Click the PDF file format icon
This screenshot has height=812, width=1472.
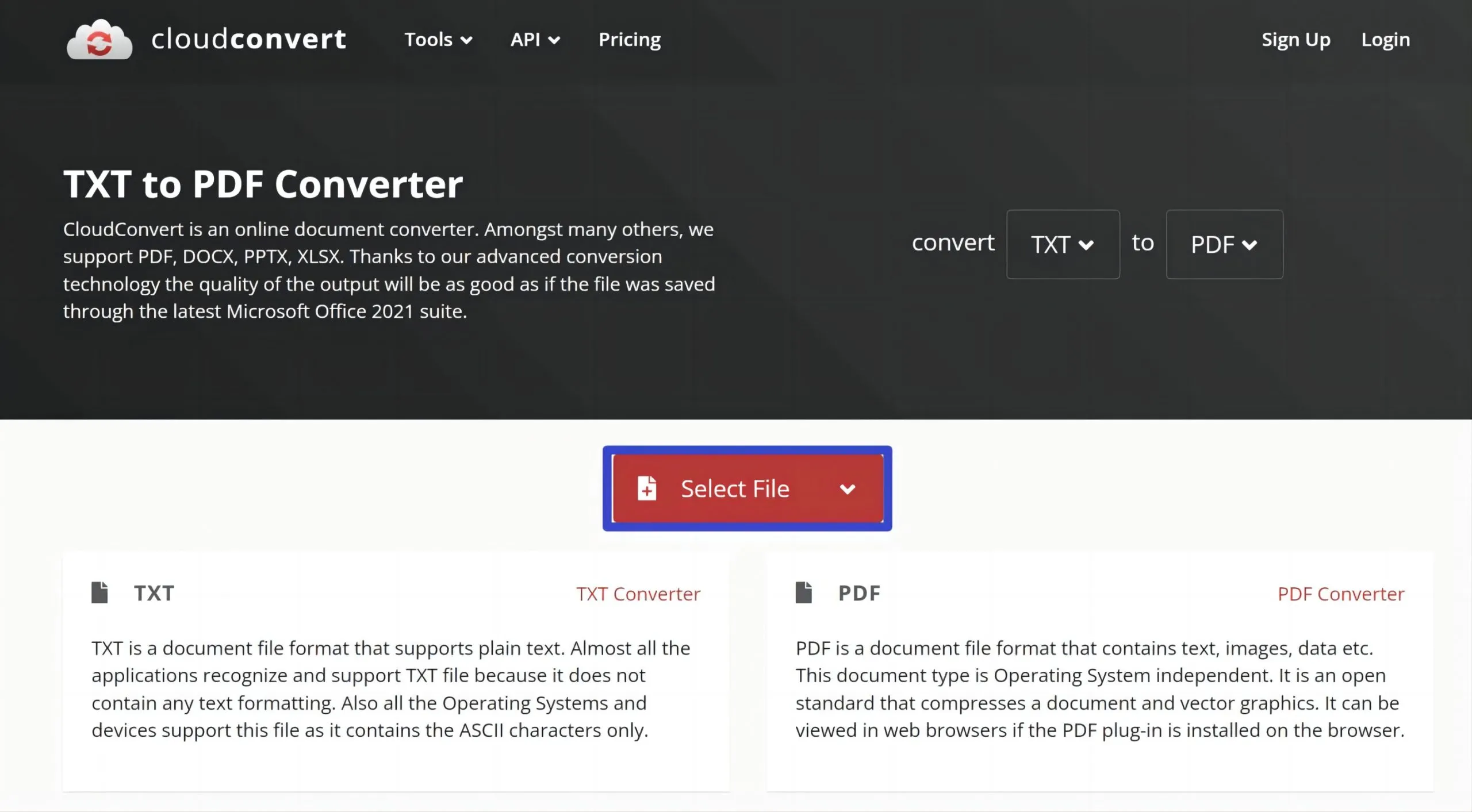[805, 592]
